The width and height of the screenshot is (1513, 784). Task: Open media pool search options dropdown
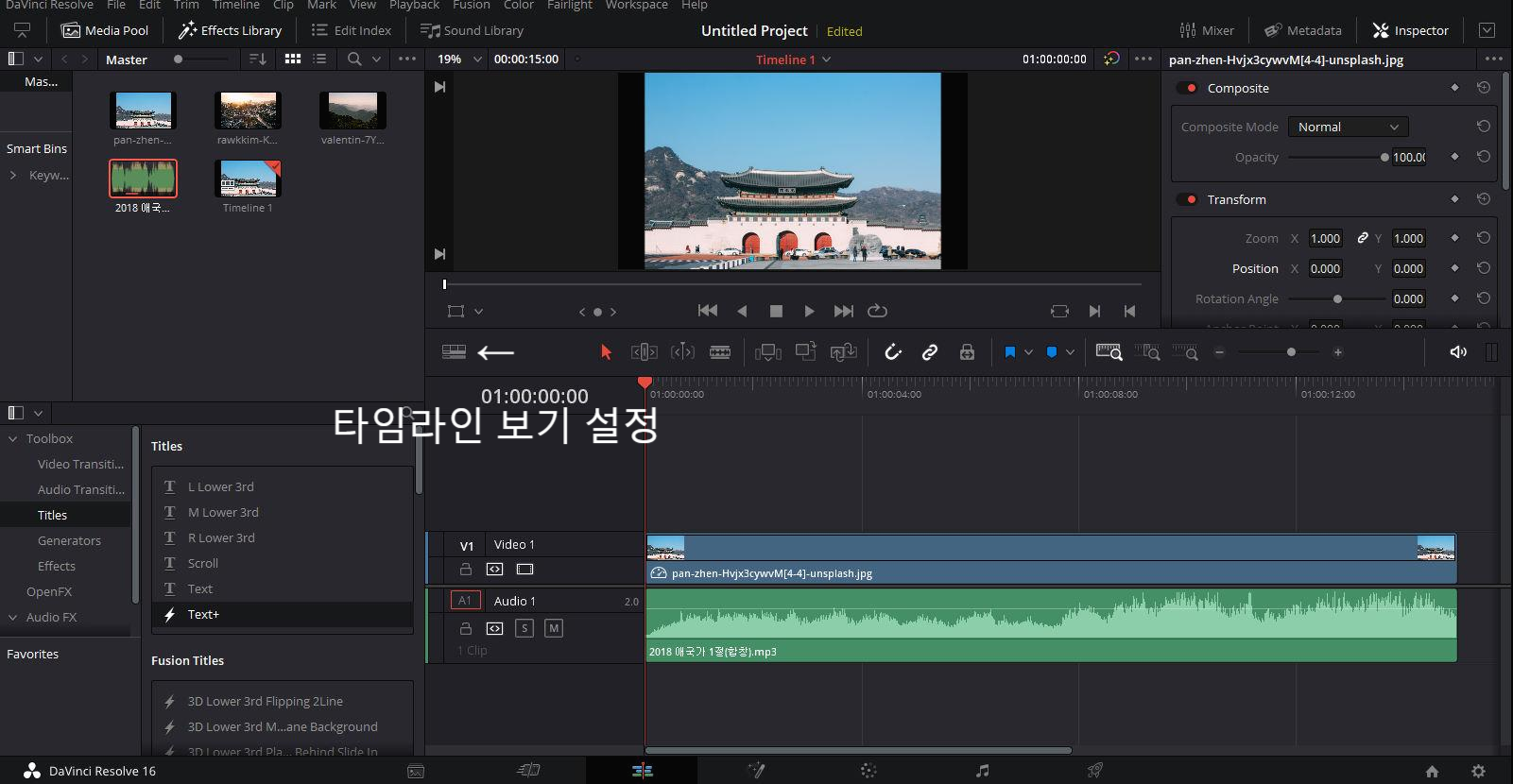click(376, 59)
